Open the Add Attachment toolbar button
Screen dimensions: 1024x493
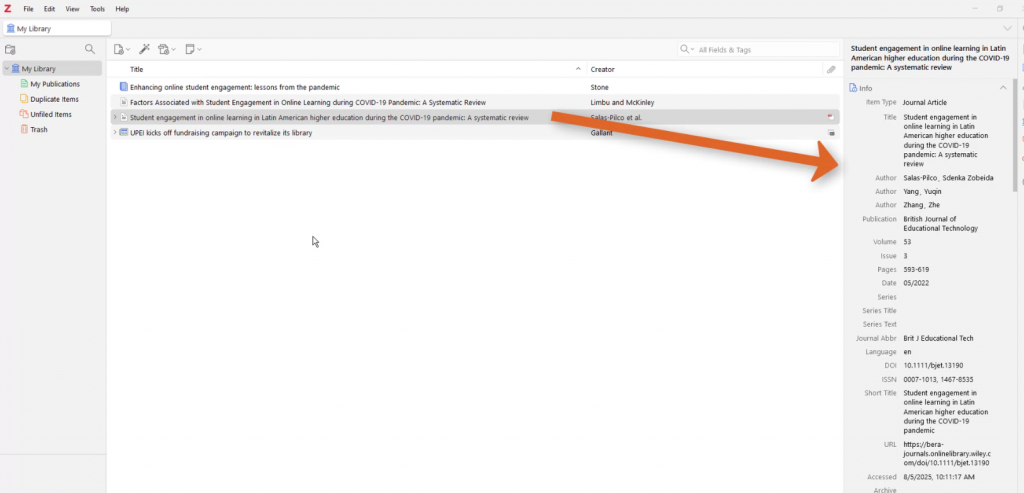point(166,49)
